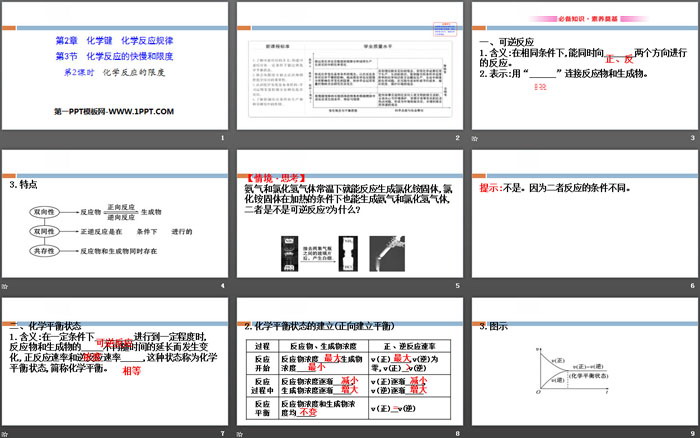This screenshot has height=438, width=700.
Task: Click slide number 9 label
Action: (x=692, y=434)
